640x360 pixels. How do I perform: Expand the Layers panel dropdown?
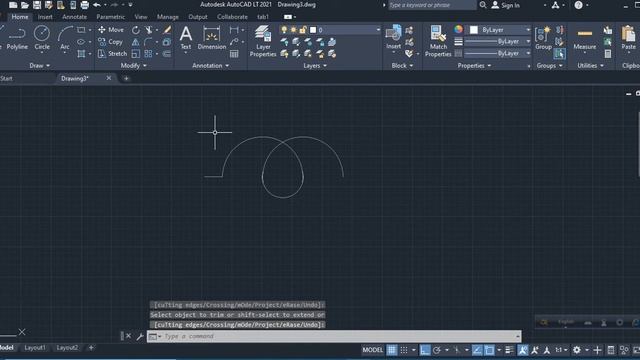pos(315,65)
